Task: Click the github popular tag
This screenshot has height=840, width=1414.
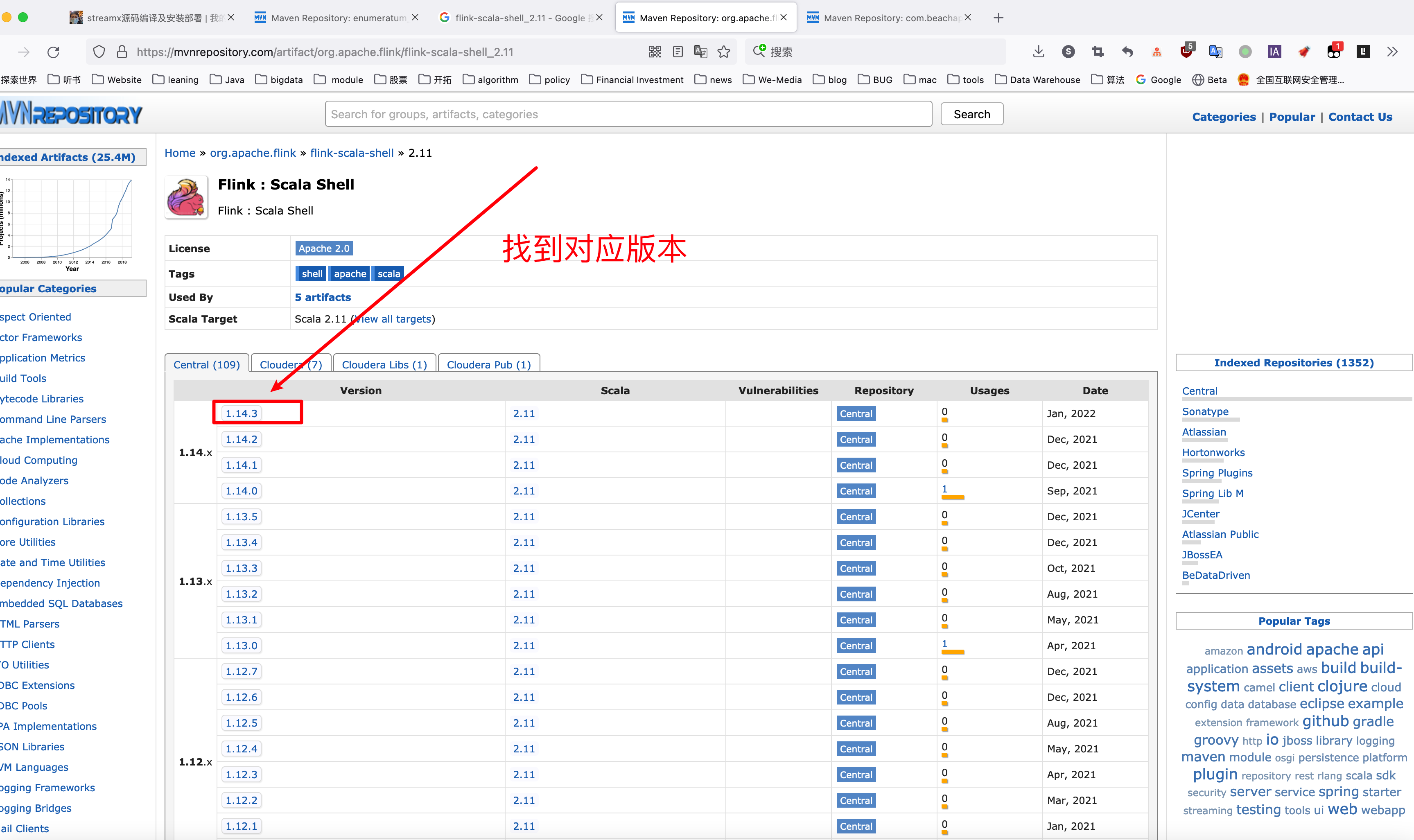Action: [1325, 721]
